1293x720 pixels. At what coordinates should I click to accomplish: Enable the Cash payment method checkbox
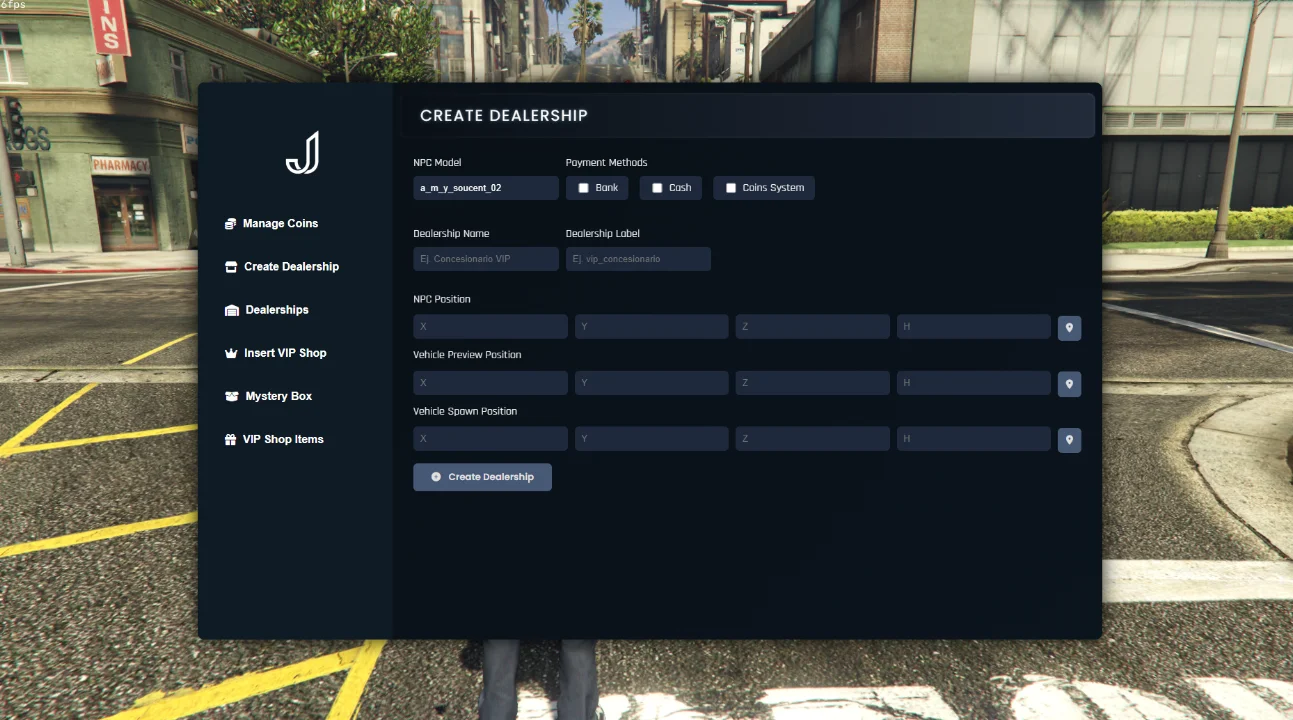pyautogui.click(x=657, y=188)
